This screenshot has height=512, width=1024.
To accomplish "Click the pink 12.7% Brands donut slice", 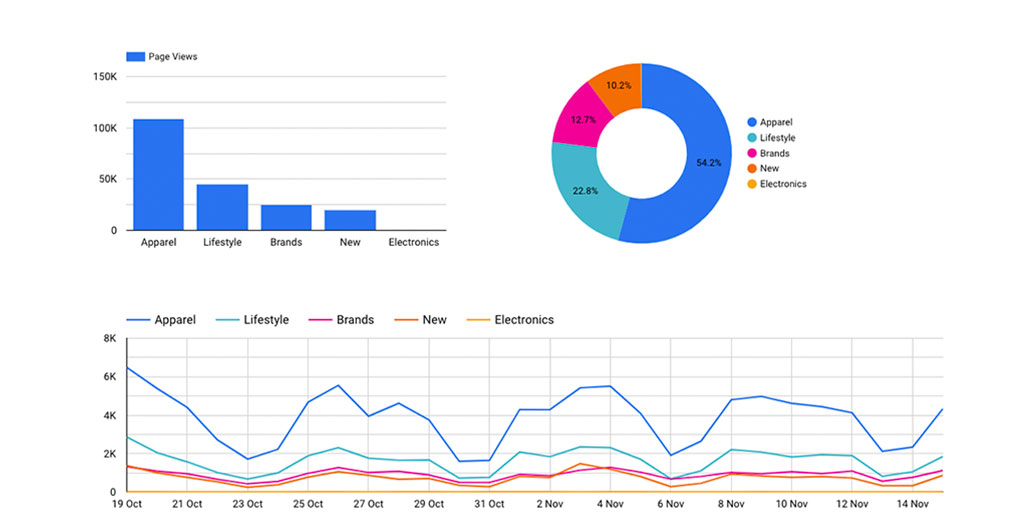I will click(x=579, y=118).
